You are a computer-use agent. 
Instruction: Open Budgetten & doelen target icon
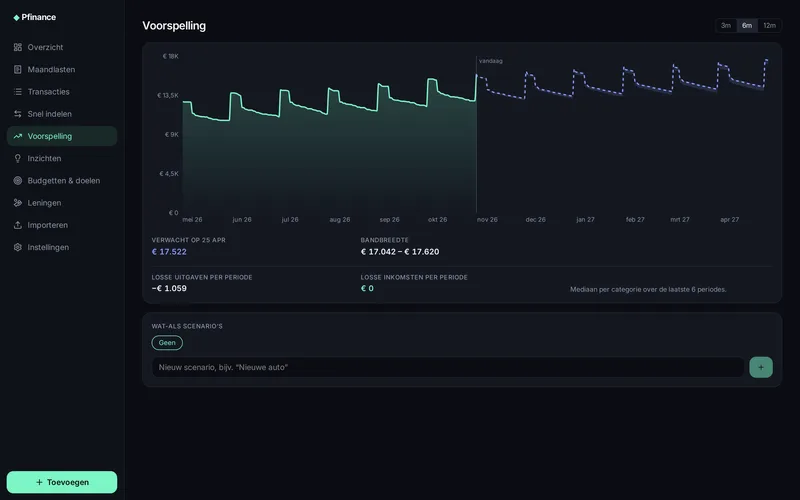point(18,181)
